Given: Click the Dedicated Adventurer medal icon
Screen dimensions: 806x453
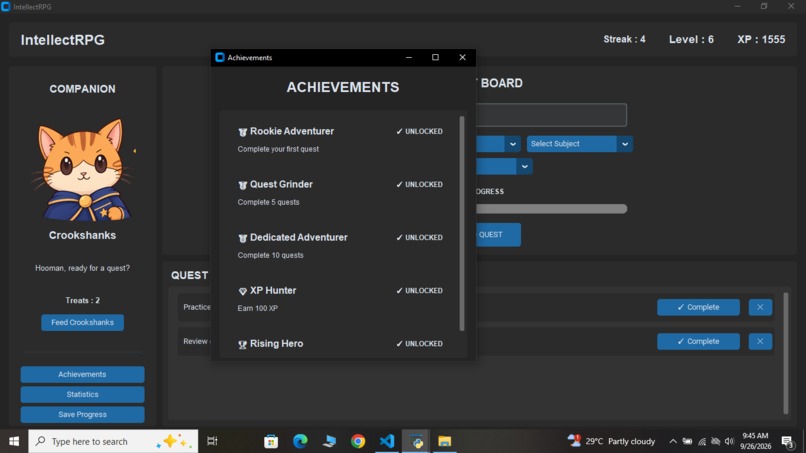Looking at the screenshot, I should click(x=243, y=238).
